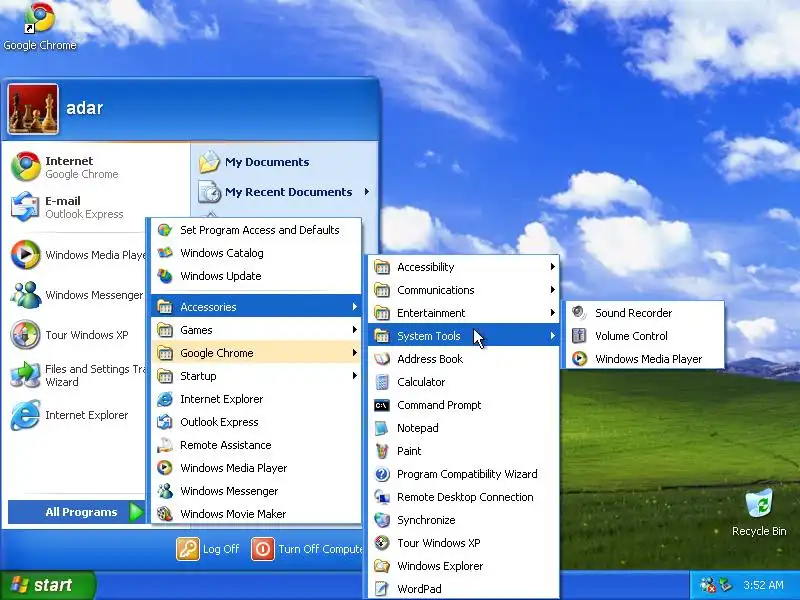Open Remote Assistance
This screenshot has width=800, height=600.
tap(257, 445)
